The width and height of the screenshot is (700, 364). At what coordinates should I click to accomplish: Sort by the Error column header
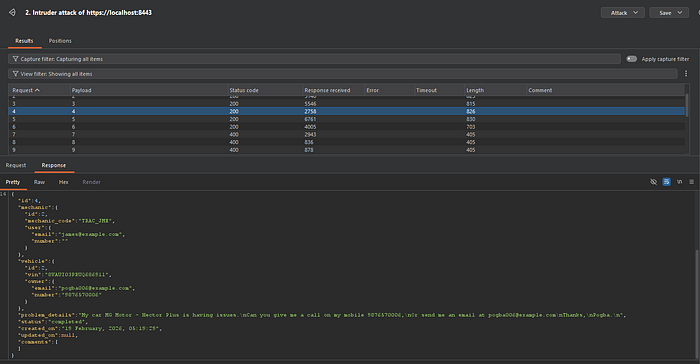389,90
